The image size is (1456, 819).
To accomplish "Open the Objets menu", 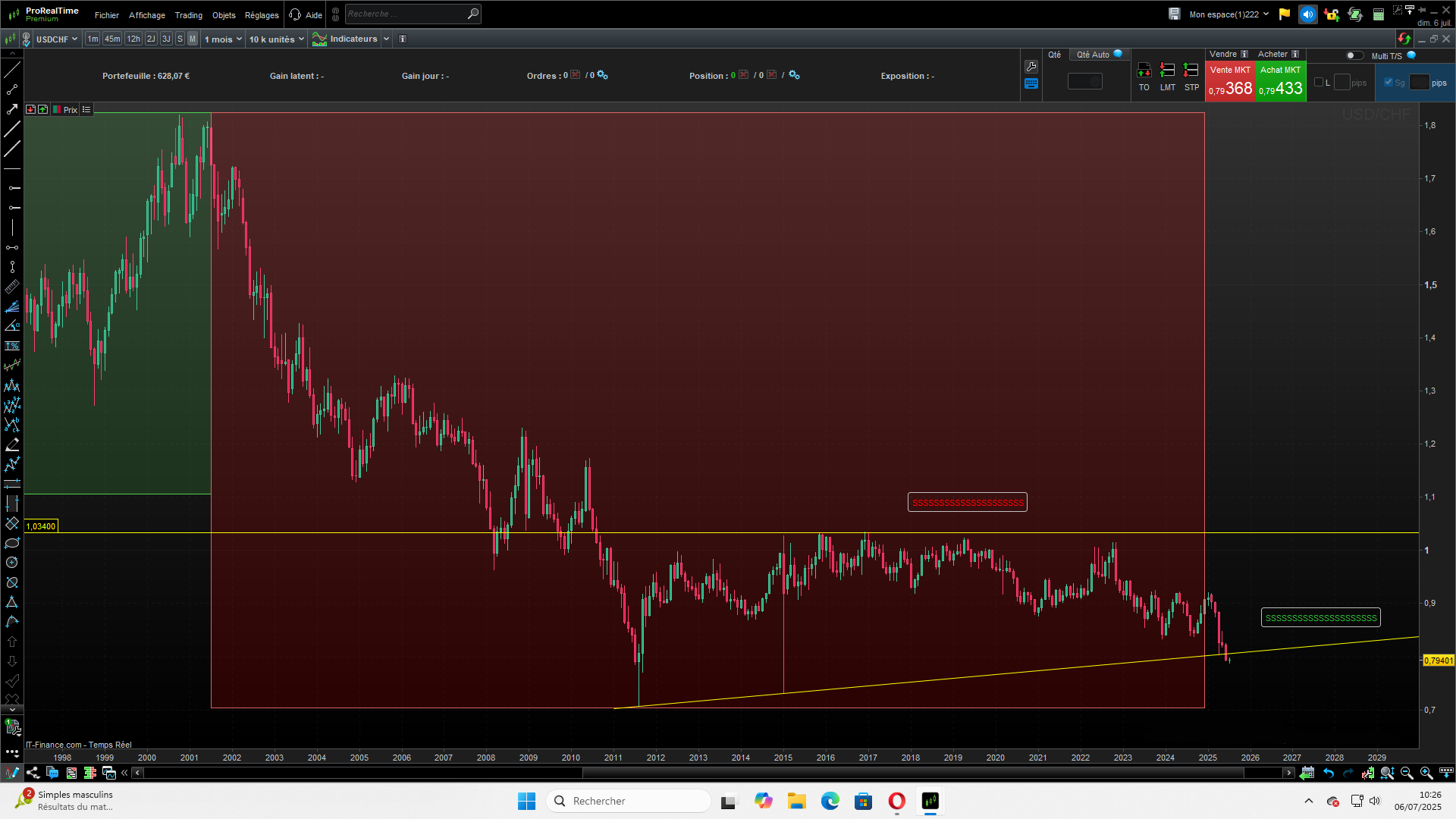I will point(224,15).
